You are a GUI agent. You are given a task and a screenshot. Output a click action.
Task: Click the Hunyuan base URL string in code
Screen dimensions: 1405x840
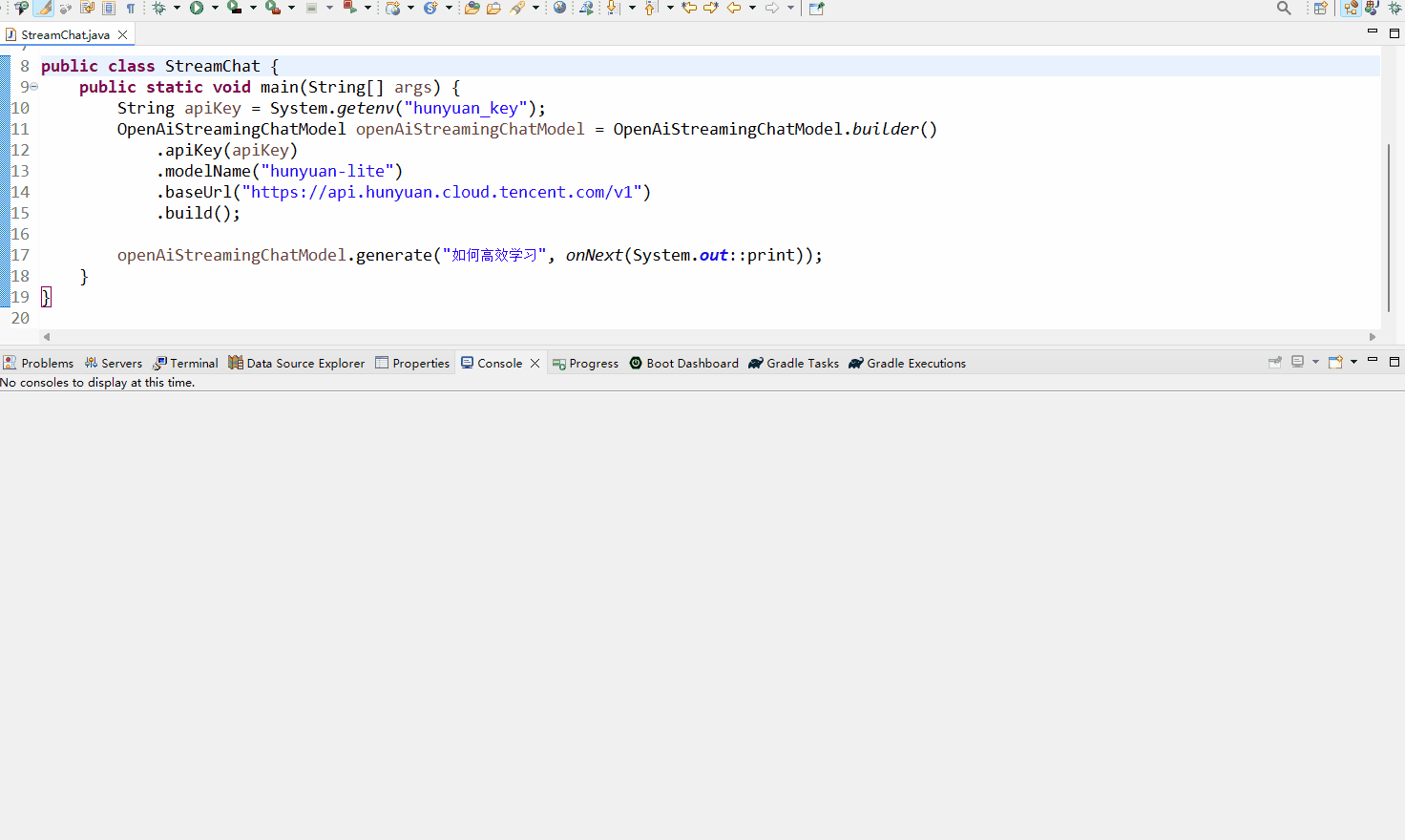tap(442, 192)
